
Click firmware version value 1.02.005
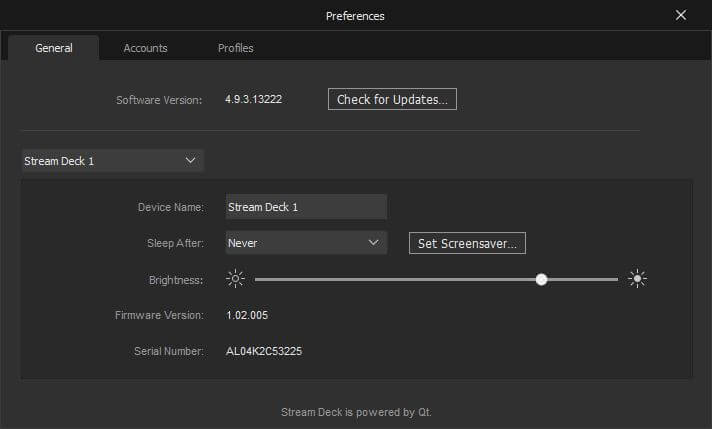point(247,315)
